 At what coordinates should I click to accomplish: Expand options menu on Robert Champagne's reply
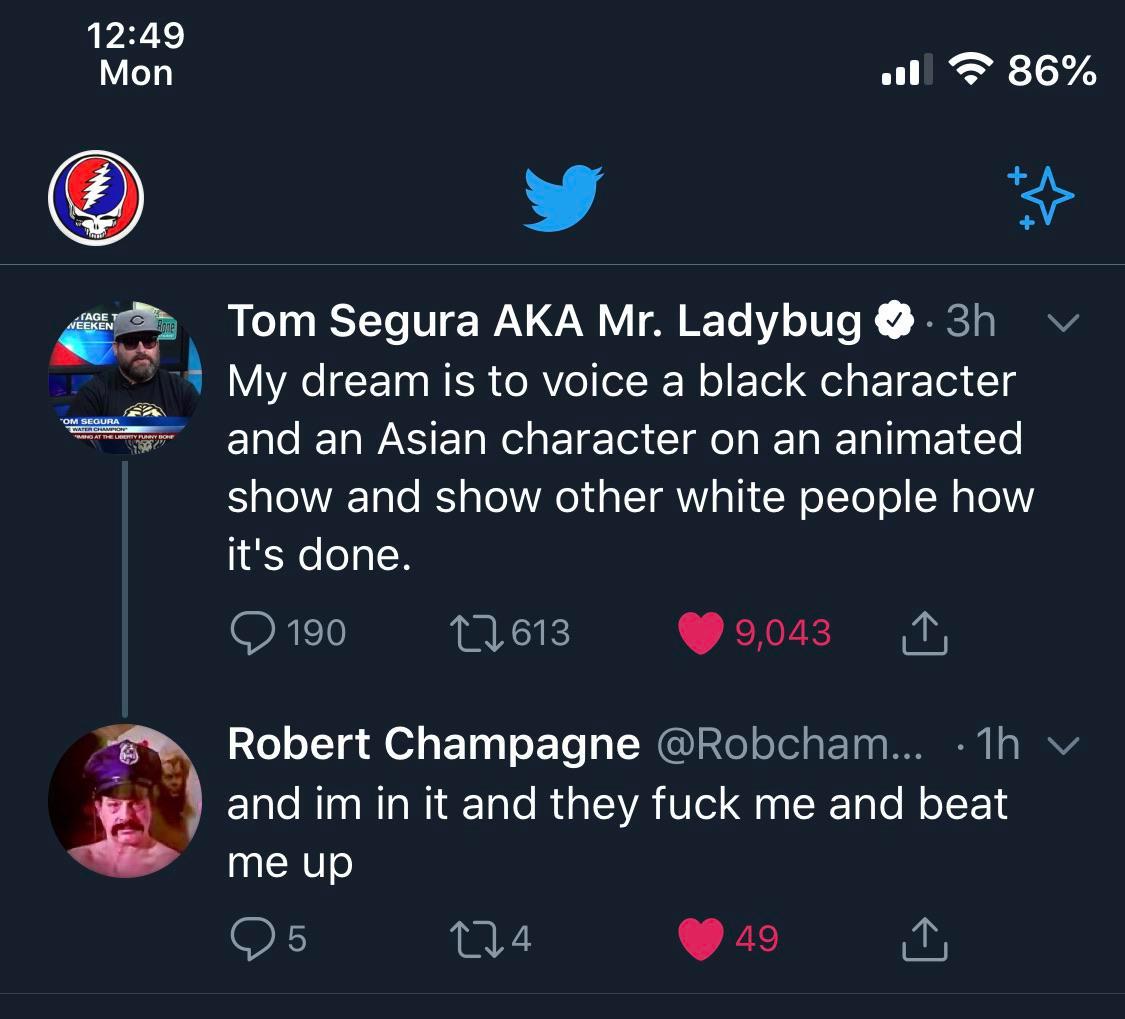click(1064, 744)
